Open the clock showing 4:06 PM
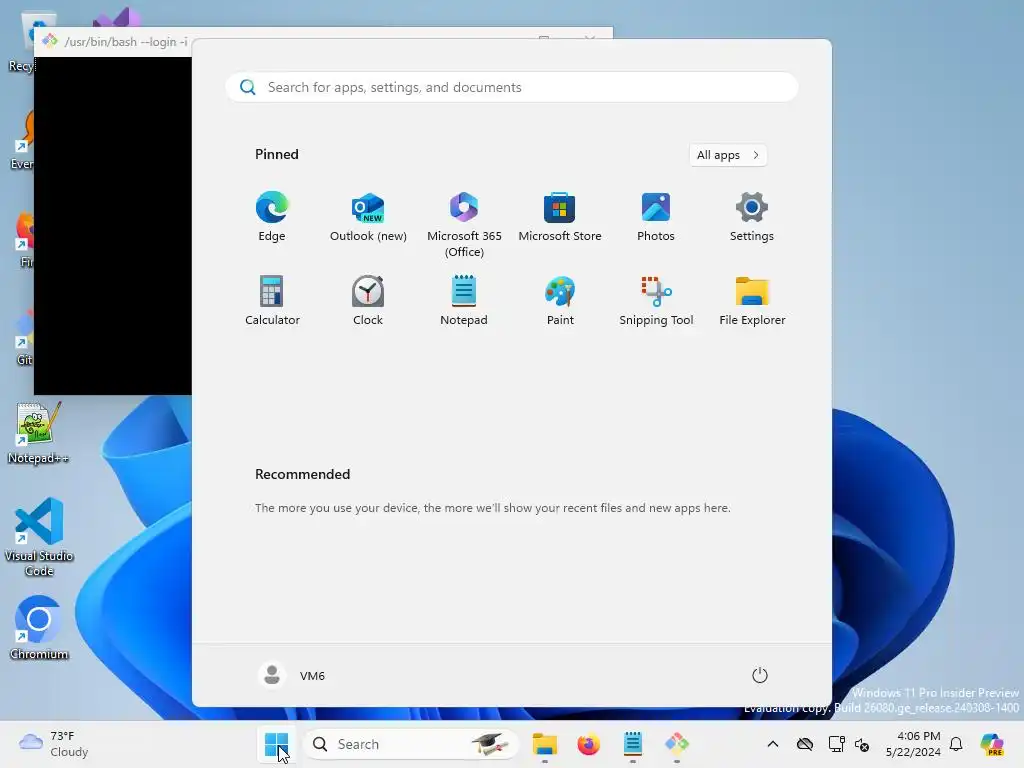Image resolution: width=1024 pixels, height=768 pixels. [913, 744]
